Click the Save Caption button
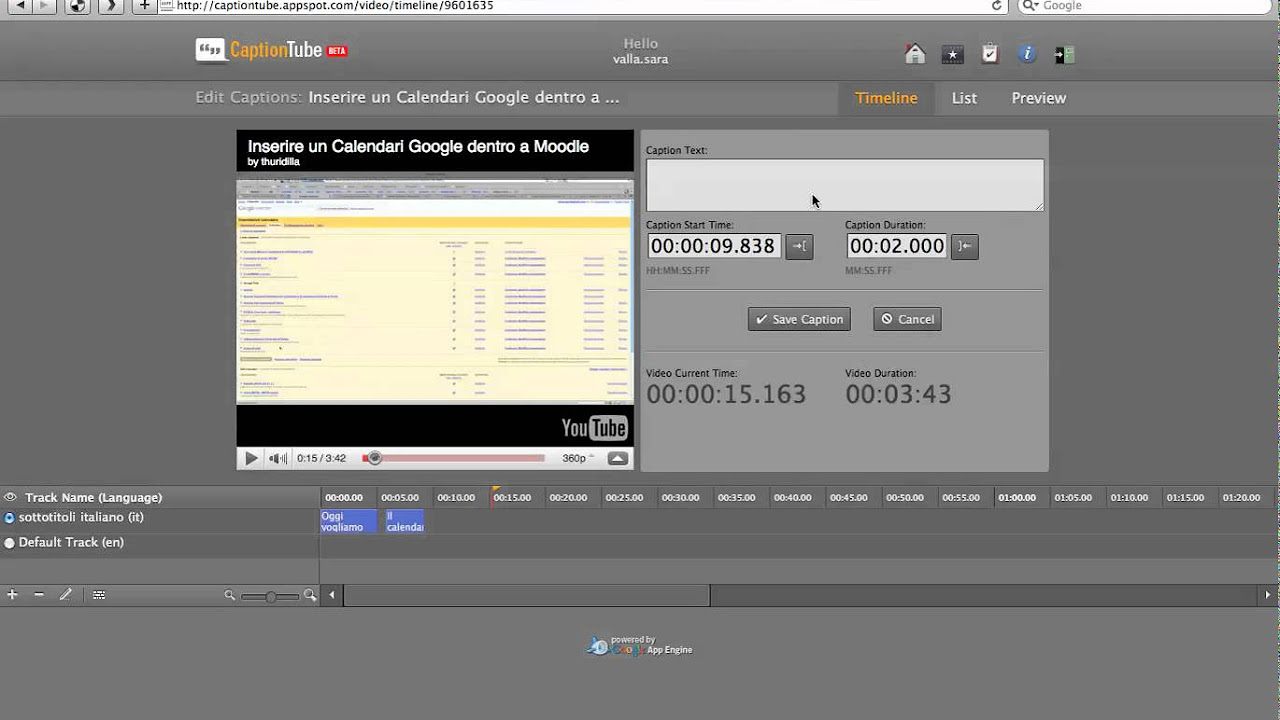 (799, 319)
